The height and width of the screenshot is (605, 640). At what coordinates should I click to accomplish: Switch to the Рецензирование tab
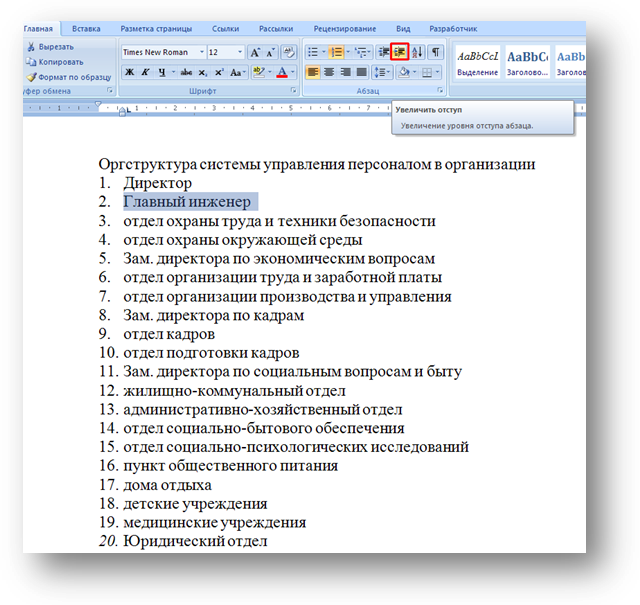coord(345,29)
